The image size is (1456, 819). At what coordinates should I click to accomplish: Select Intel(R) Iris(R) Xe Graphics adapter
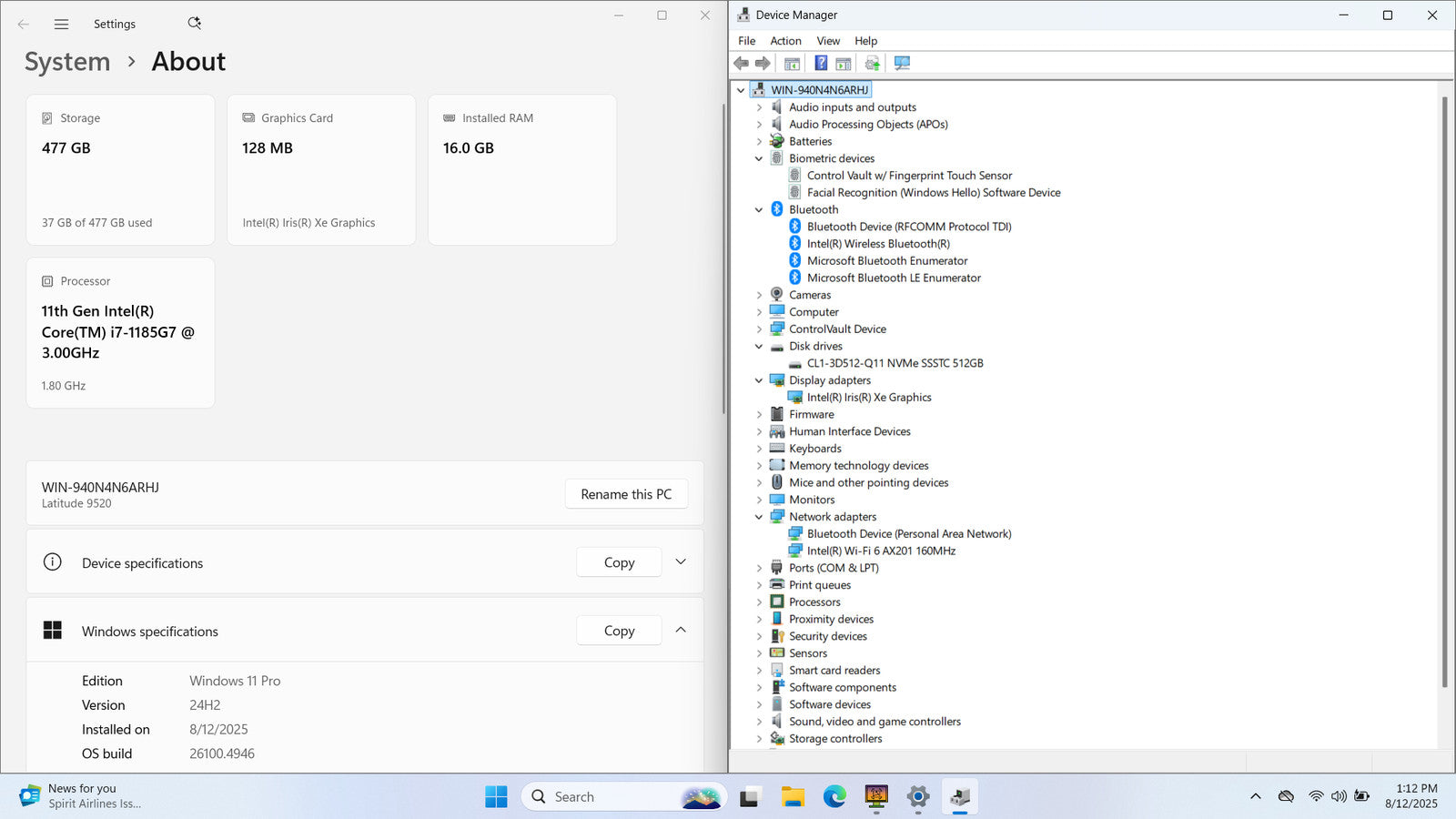[869, 398]
